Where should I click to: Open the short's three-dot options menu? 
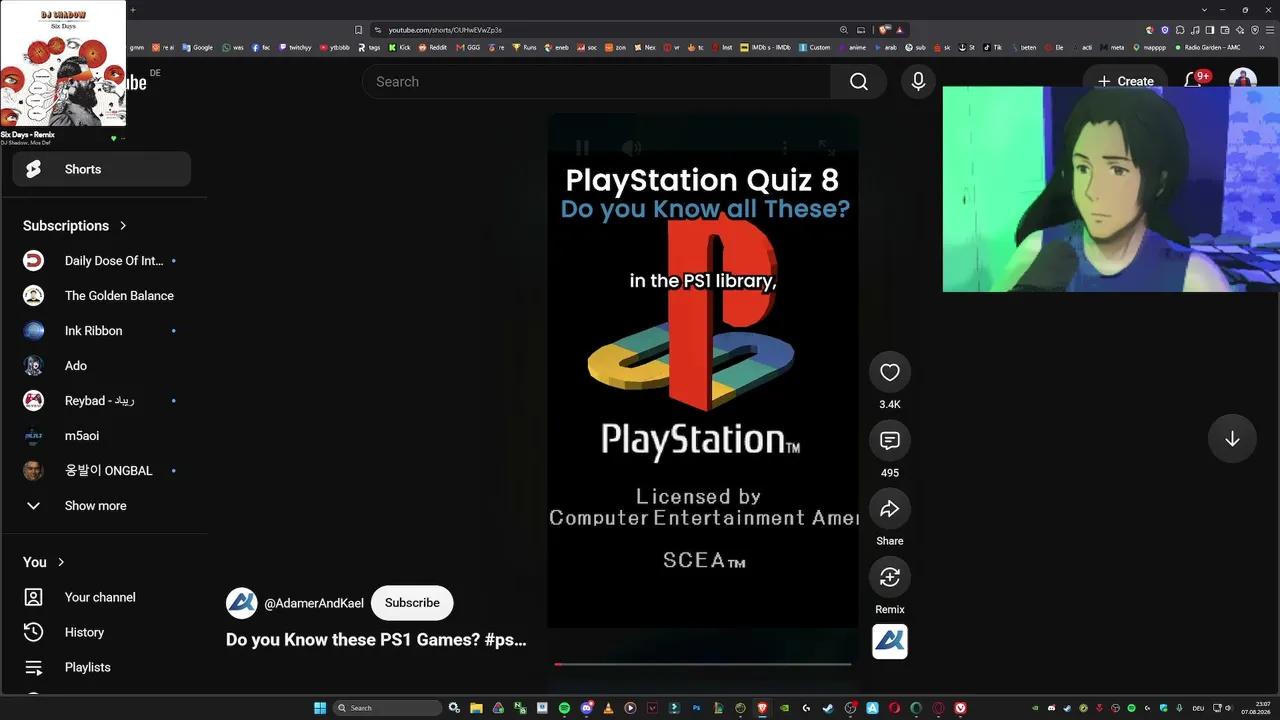pos(784,148)
